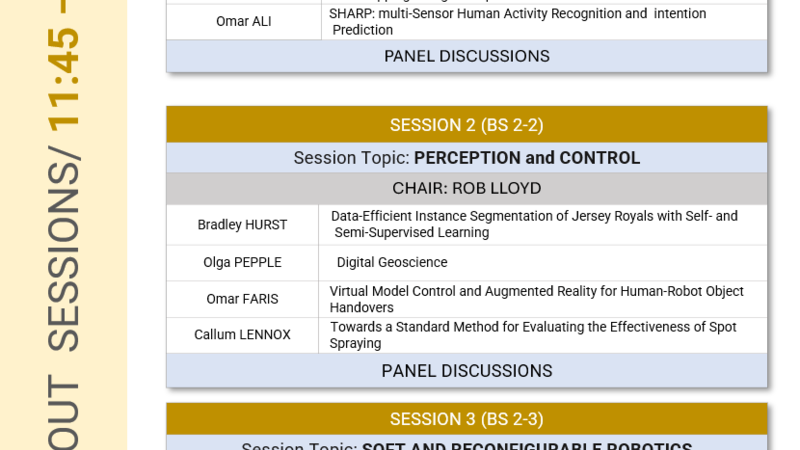Screen dimensions: 800x450
Task: Select the Digital Geoscience talk title
Action: click(x=392, y=263)
